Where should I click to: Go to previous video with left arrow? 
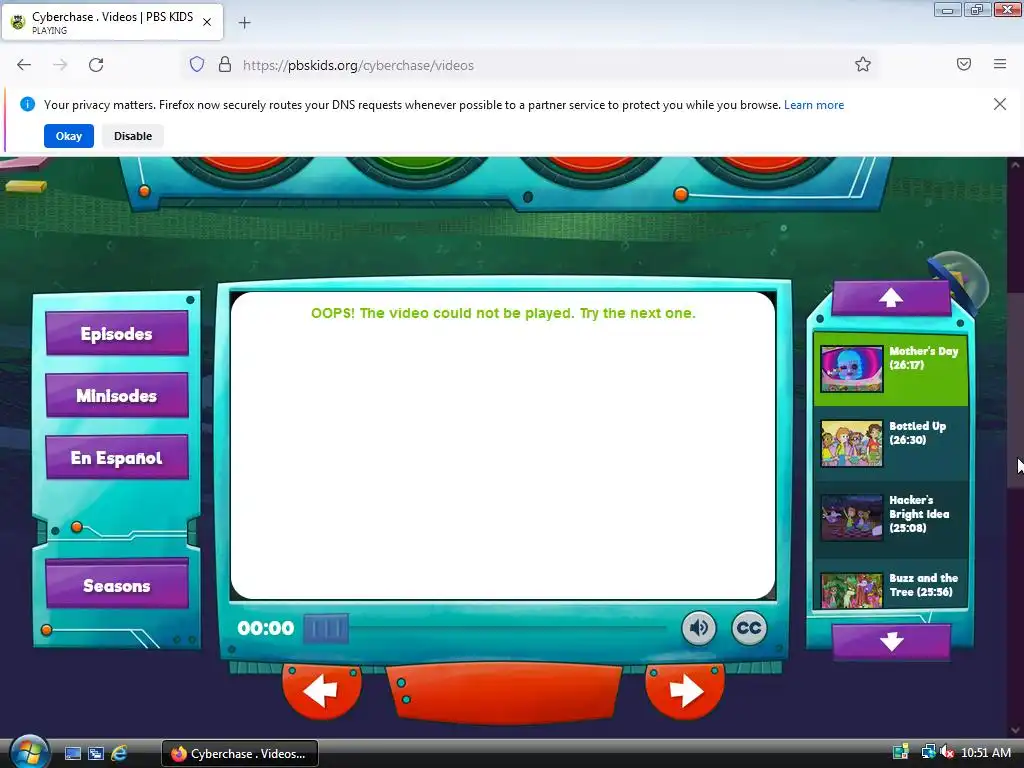pos(321,691)
